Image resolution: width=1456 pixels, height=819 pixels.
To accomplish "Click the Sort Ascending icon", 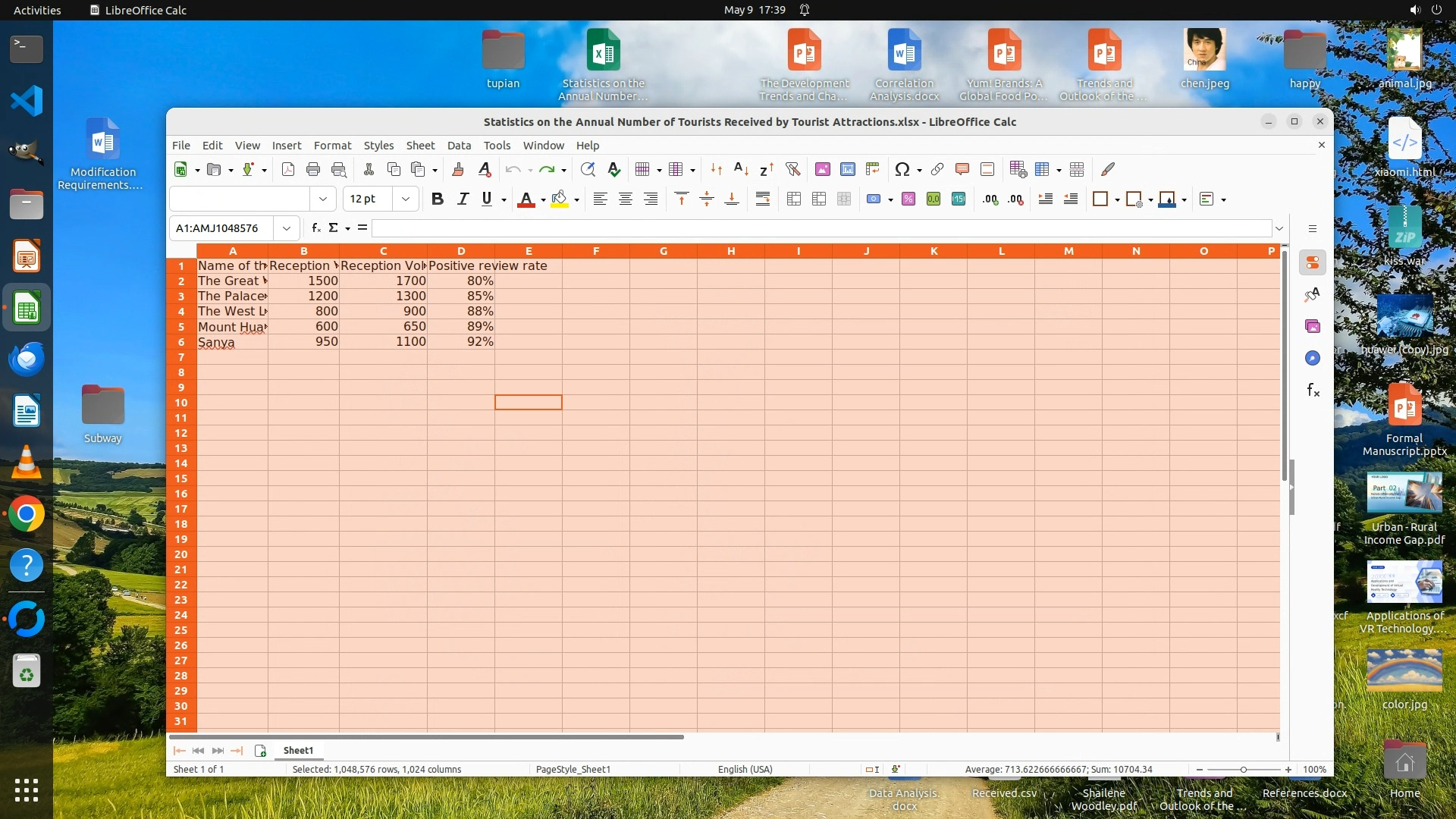I will coord(741,170).
